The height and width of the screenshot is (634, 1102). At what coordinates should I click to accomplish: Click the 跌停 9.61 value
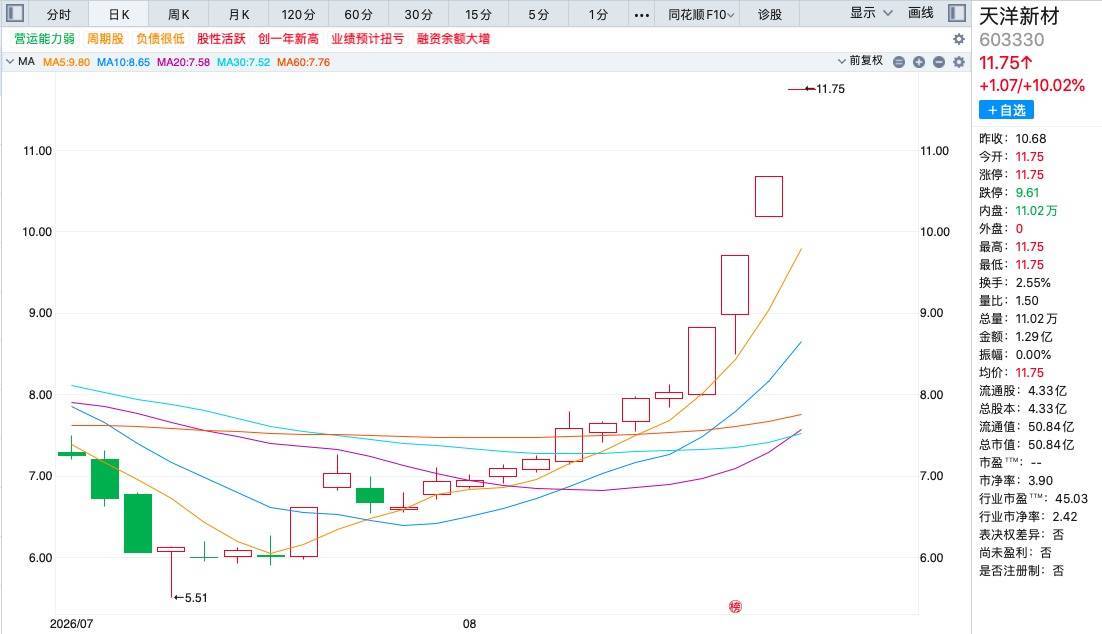coord(1027,193)
